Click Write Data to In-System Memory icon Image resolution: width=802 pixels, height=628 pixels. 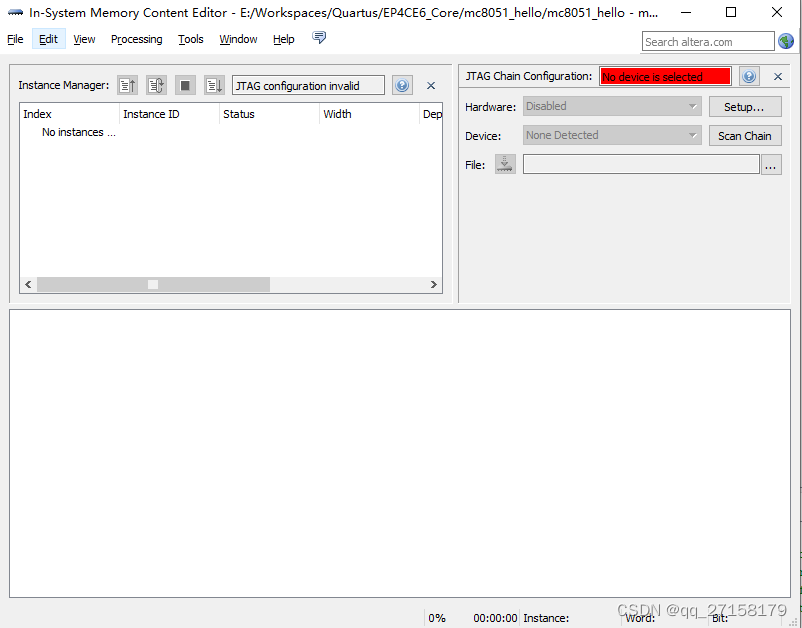click(x=214, y=85)
